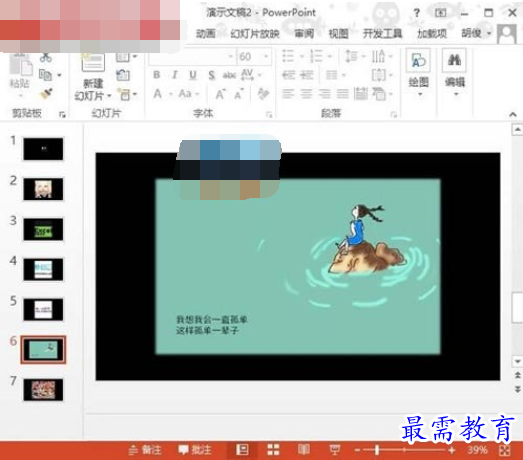Align text to the right
The height and width of the screenshot is (460, 523).
coord(324,94)
